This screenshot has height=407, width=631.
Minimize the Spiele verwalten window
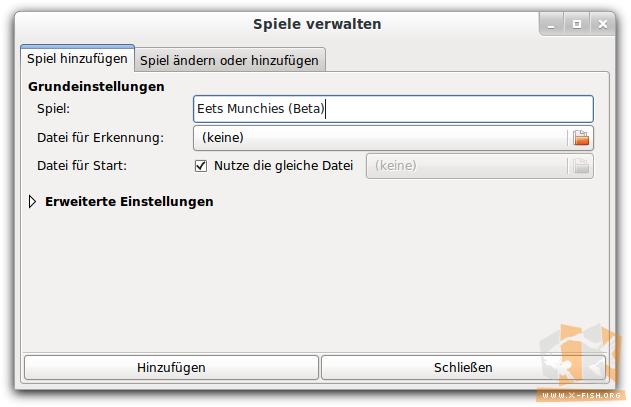tap(551, 24)
